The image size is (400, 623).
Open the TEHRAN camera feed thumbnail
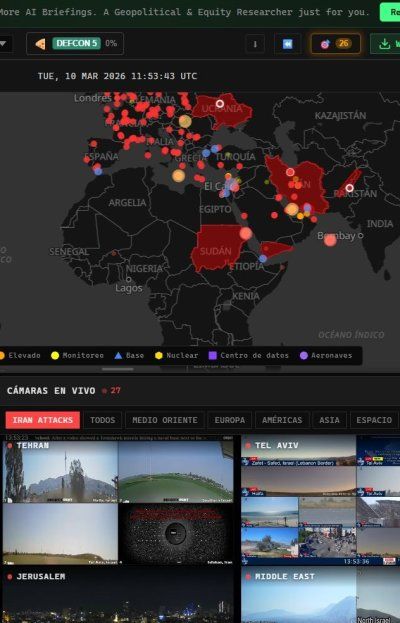60,472
